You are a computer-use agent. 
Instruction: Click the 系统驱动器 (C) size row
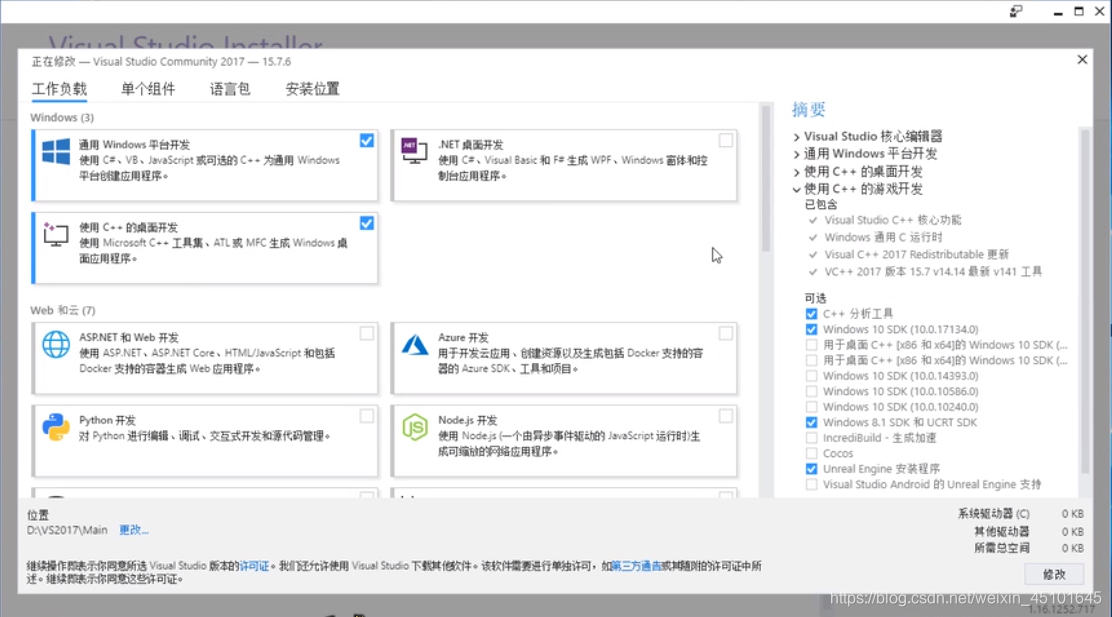point(1021,513)
